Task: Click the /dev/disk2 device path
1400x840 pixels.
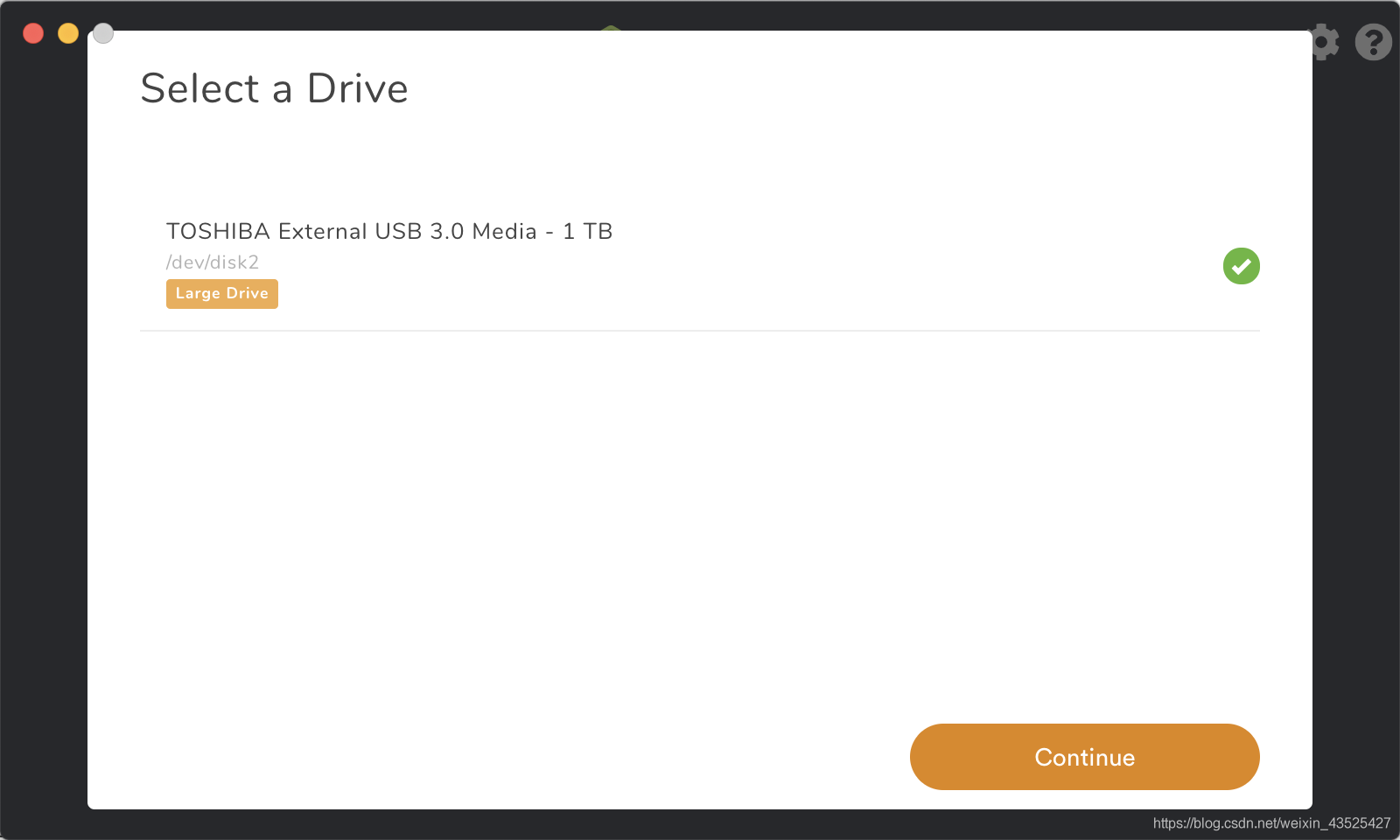Action: (x=213, y=262)
